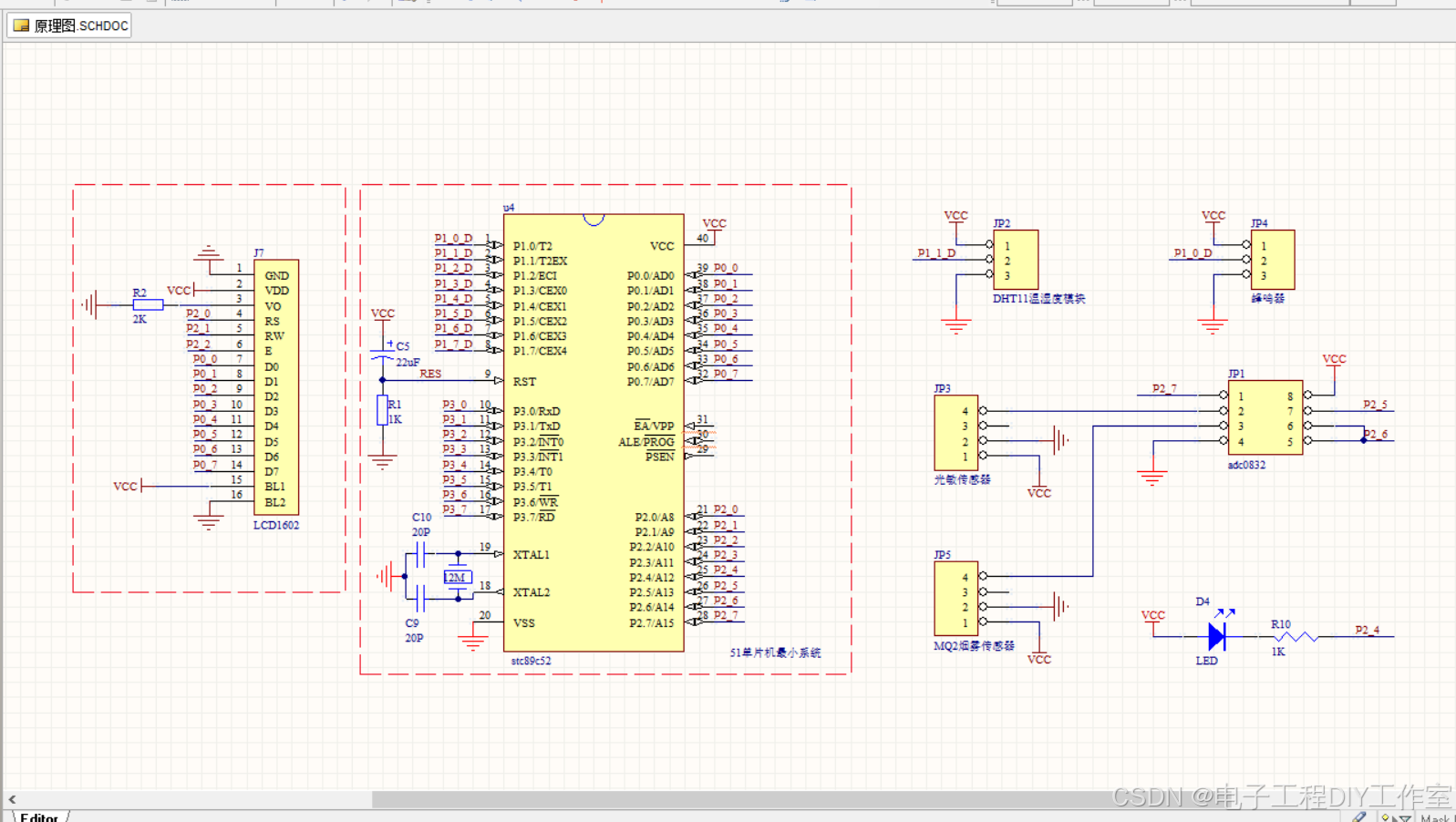Click the clear filter eraser icon

tap(1360, 817)
